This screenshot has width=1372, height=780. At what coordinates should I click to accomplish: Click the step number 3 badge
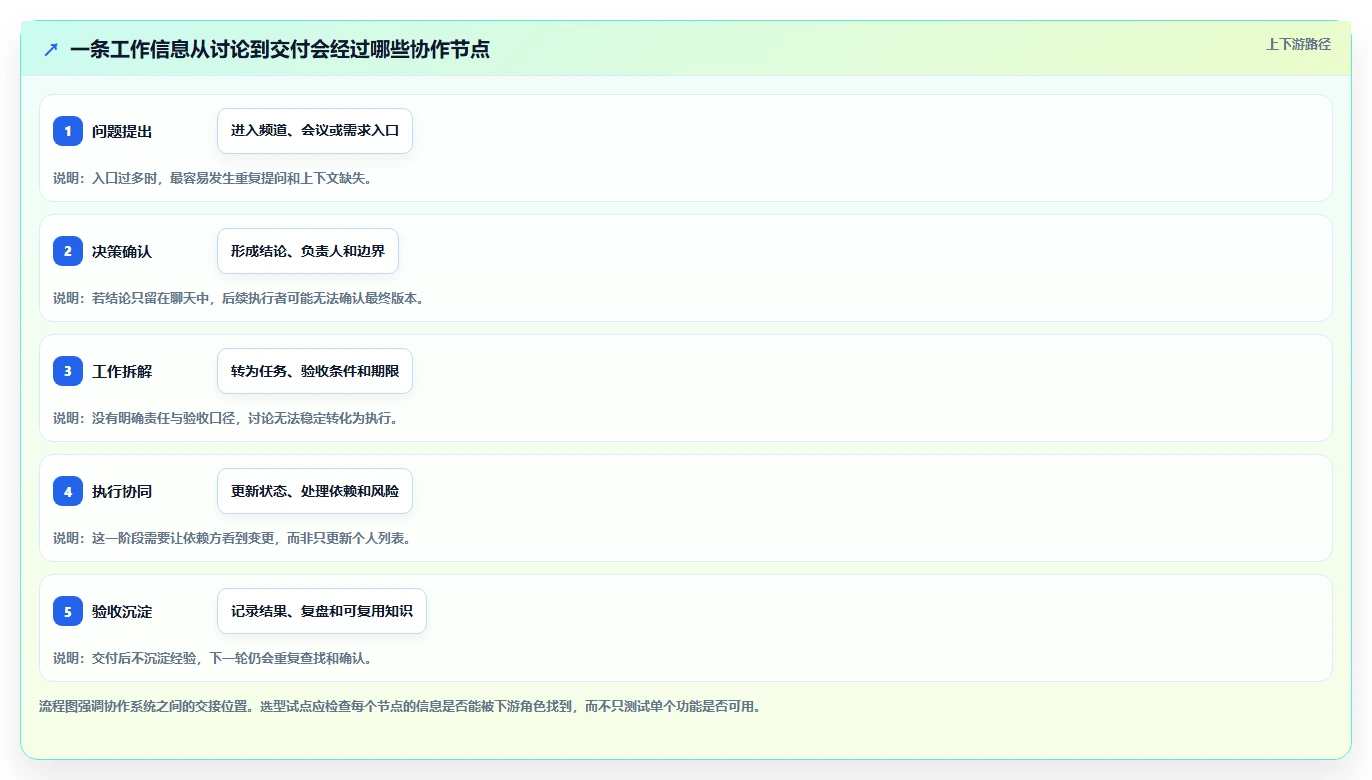point(68,371)
